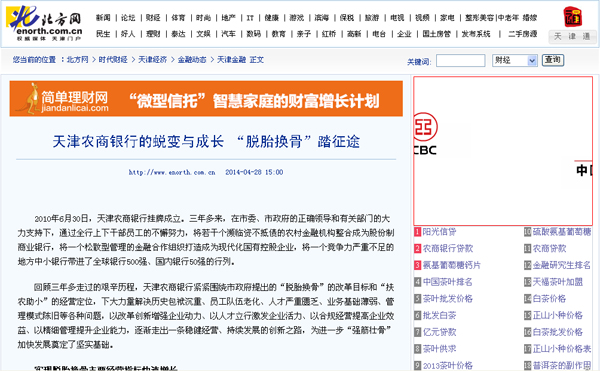
Task: Click the 农商贷款 sidebar link
Action: click(549, 249)
